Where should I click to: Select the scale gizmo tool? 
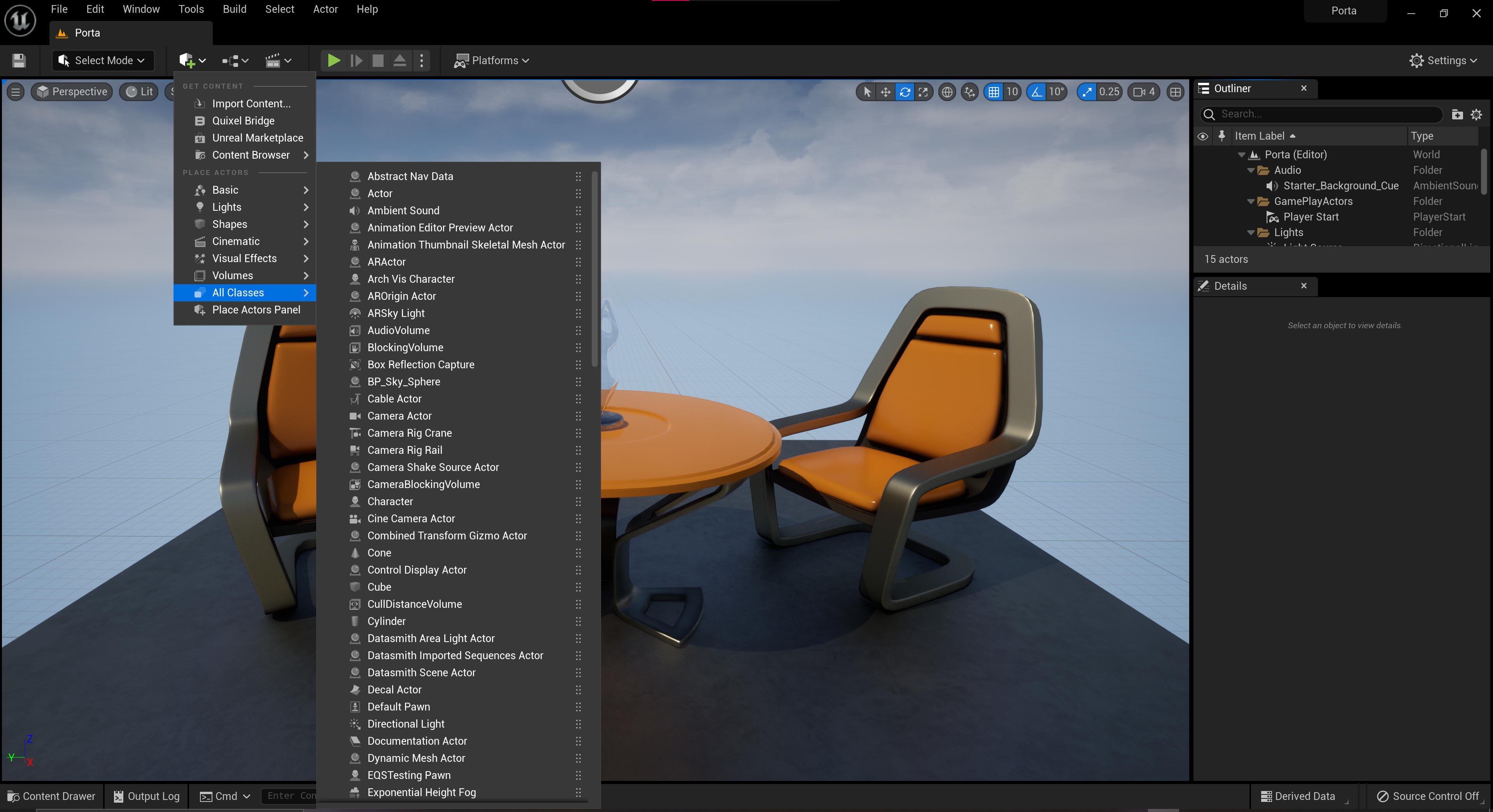(x=923, y=91)
